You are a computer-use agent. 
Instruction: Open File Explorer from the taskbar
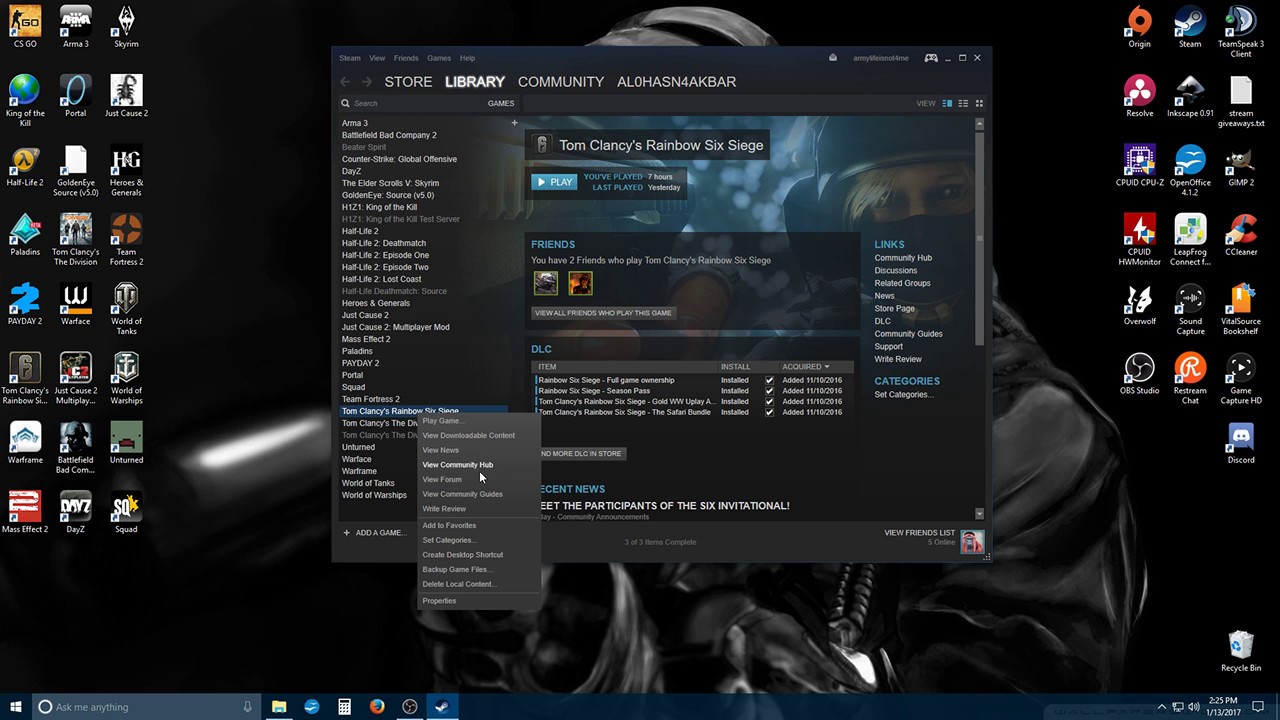[279, 706]
